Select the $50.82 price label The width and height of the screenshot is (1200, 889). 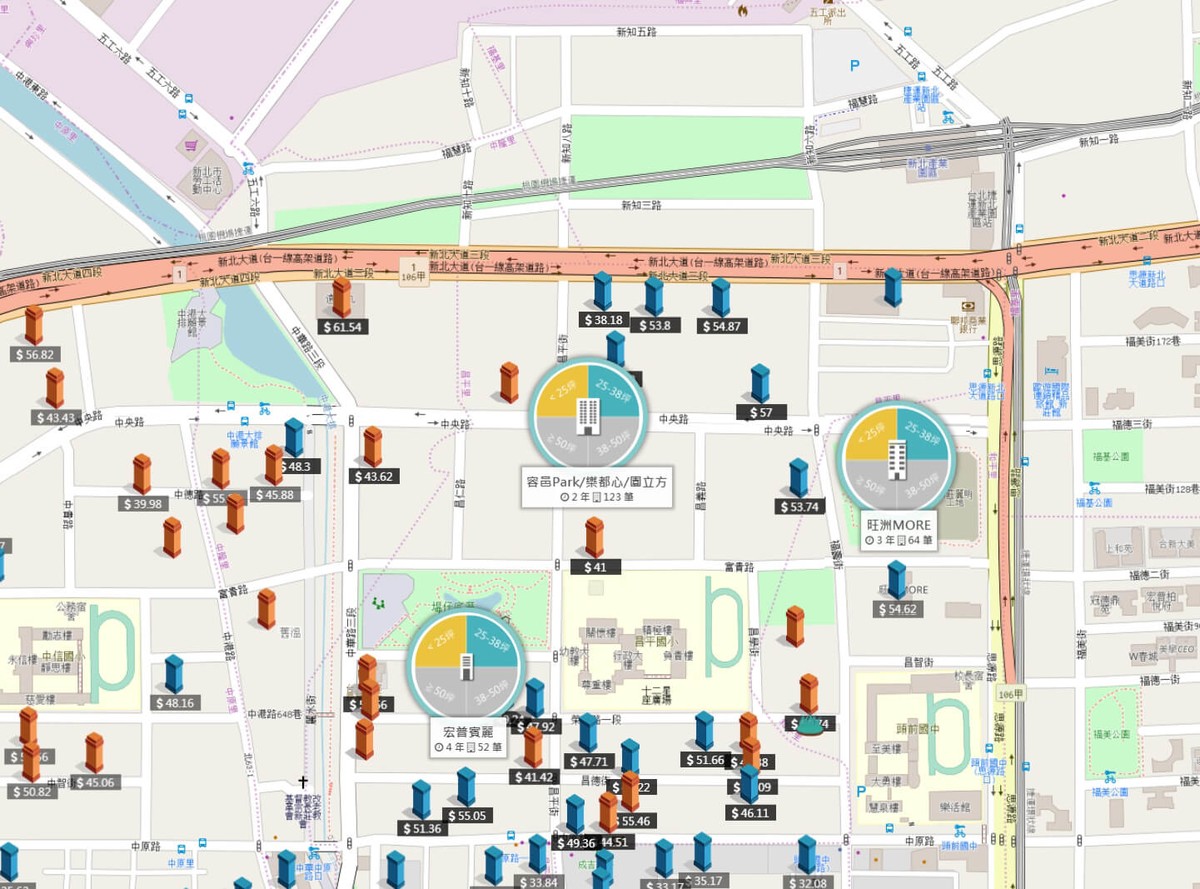(x=30, y=792)
